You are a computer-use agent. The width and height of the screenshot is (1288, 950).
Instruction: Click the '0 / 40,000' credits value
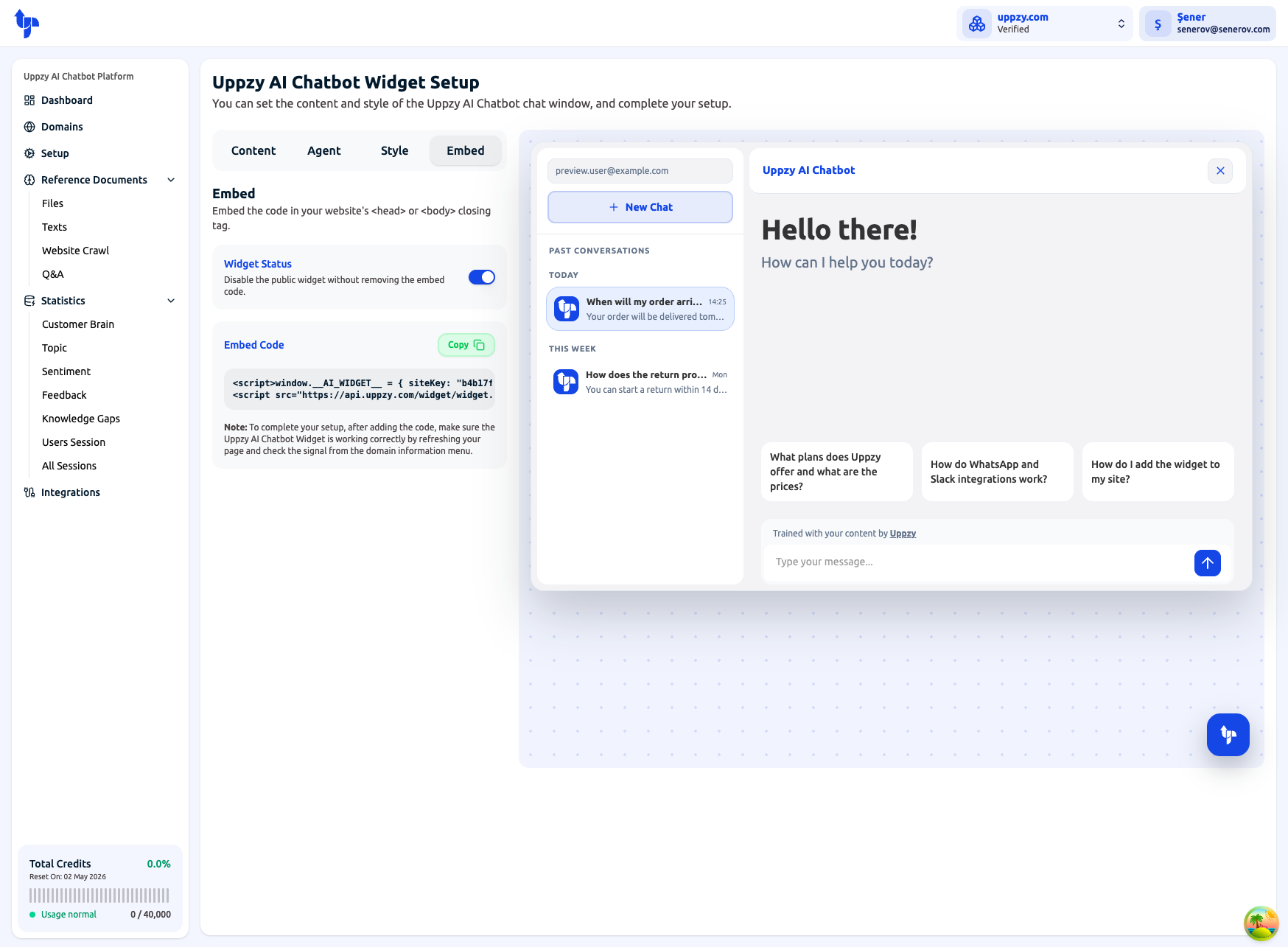tap(150, 915)
